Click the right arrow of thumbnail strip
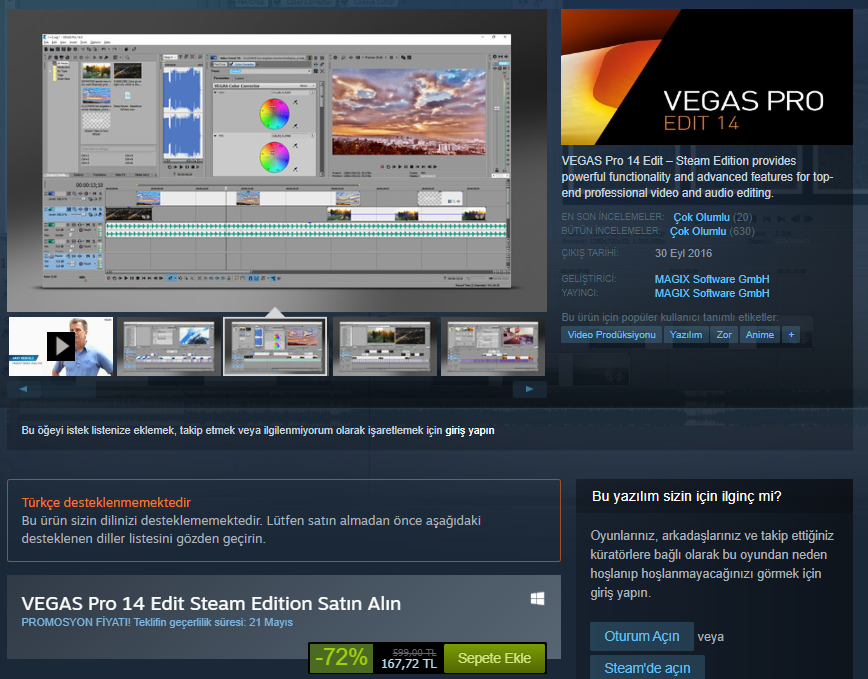 (x=529, y=389)
